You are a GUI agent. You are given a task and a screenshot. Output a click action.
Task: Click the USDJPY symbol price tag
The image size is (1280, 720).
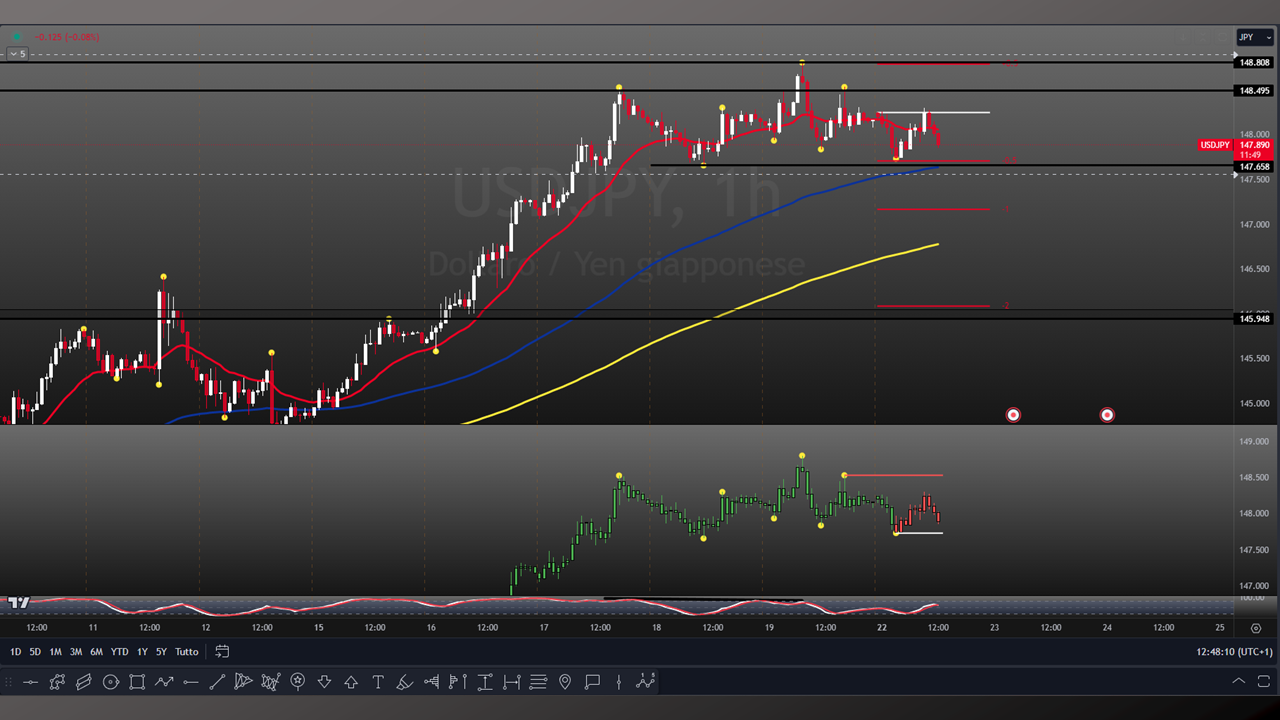coord(1215,145)
